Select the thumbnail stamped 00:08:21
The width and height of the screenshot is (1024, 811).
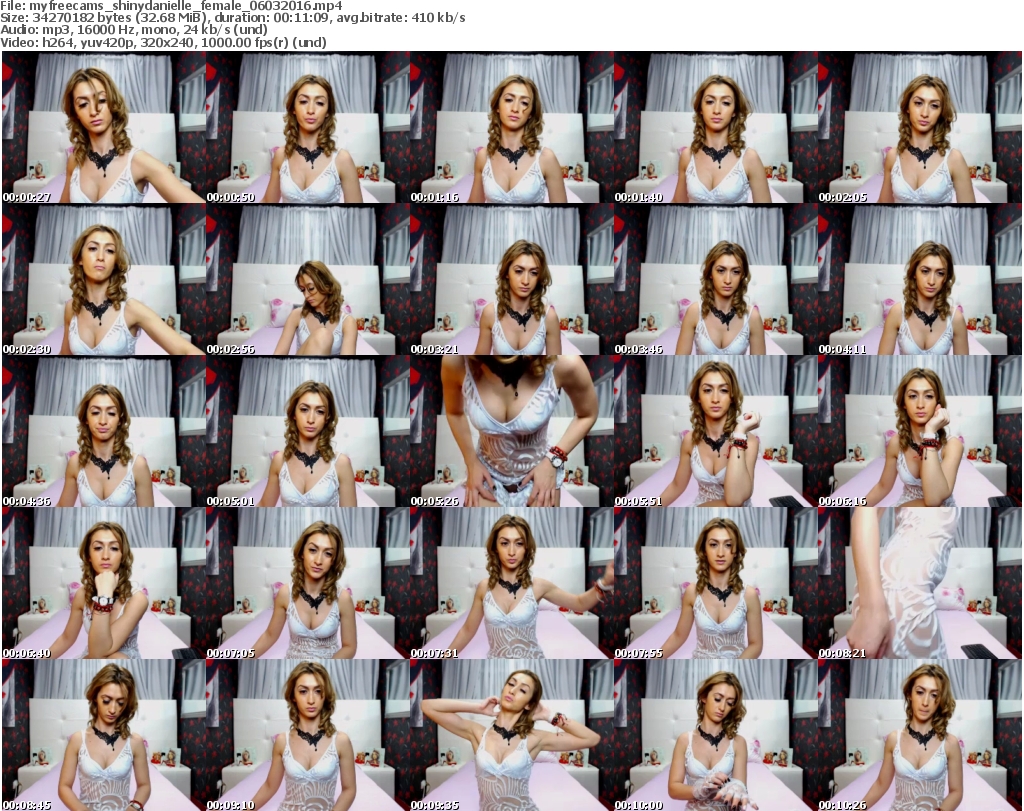click(x=920, y=583)
